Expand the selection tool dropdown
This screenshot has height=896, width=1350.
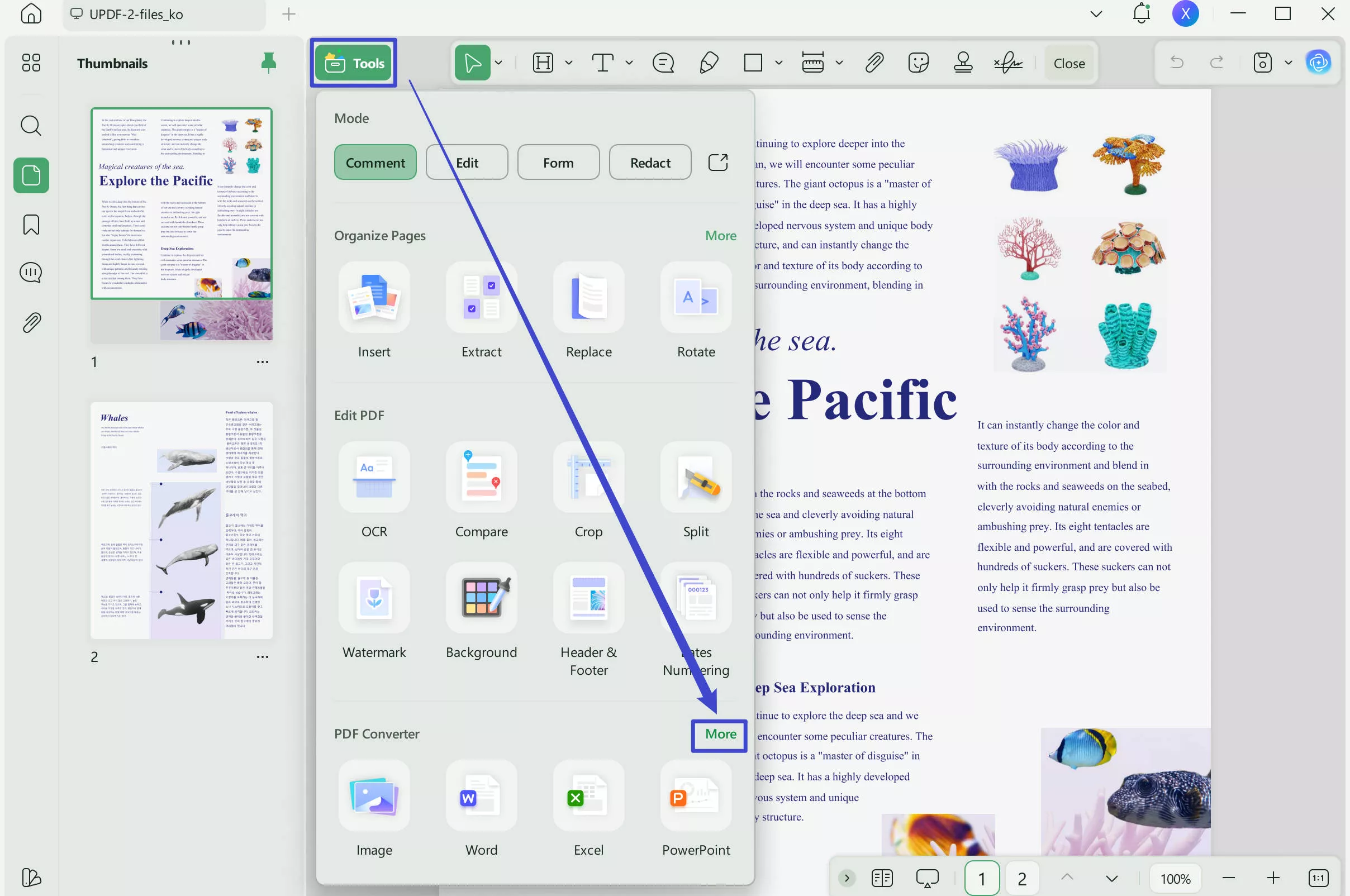(x=498, y=63)
